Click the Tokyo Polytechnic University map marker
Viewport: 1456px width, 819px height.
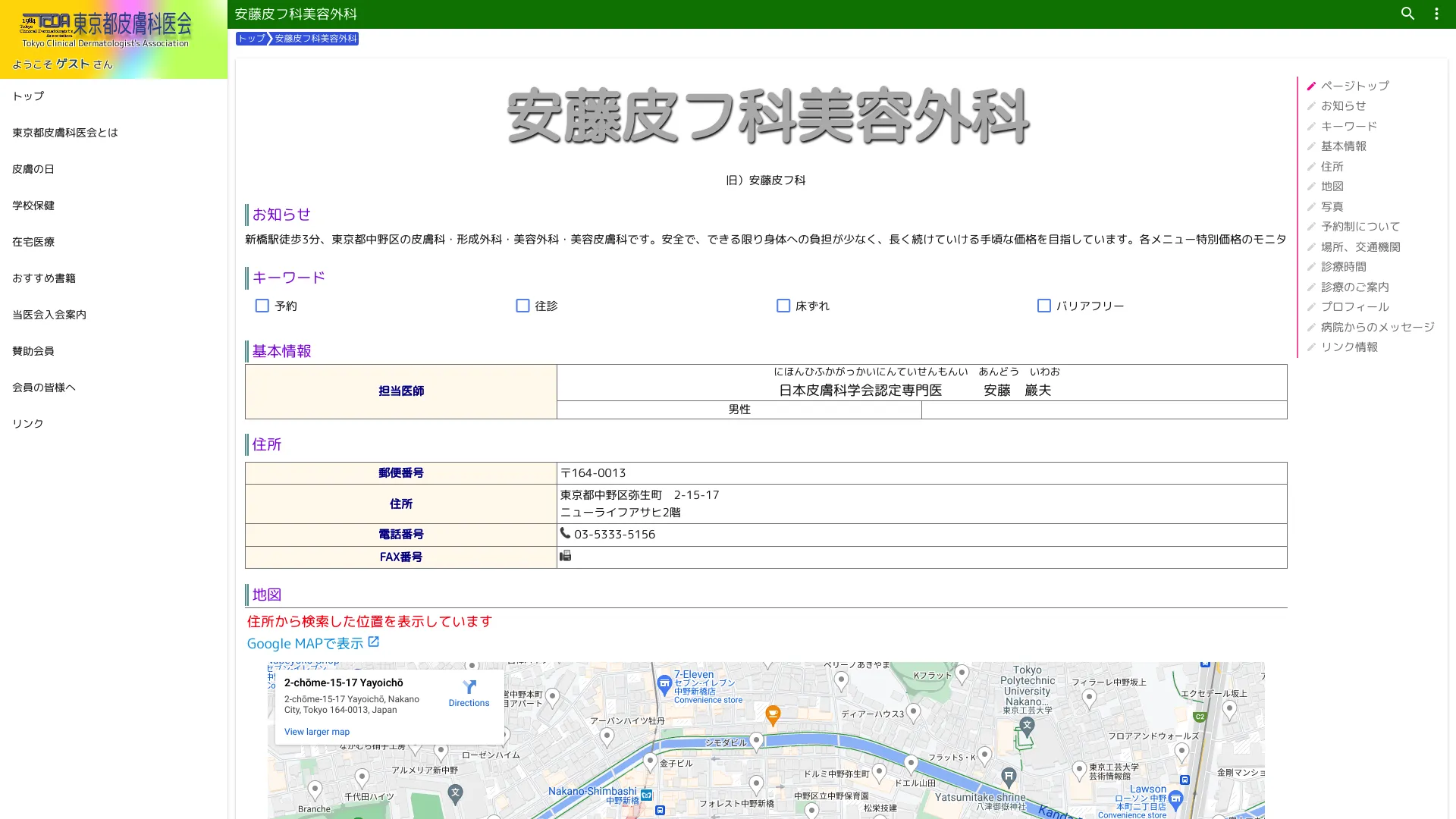[1027, 726]
